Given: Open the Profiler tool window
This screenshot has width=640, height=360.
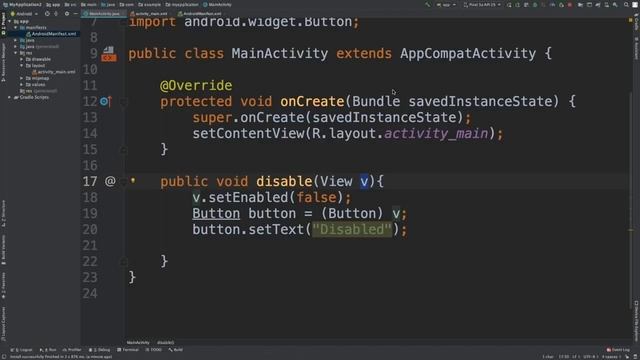Looking at the screenshot, I should (72, 350).
